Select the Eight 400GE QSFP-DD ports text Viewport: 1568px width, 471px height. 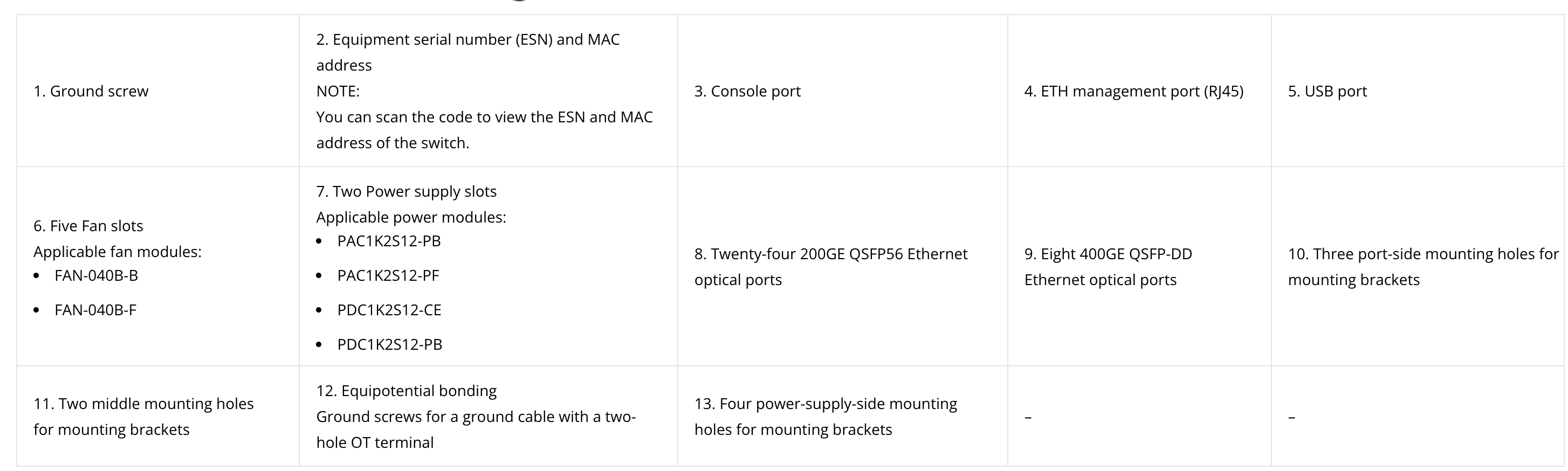click(1108, 267)
